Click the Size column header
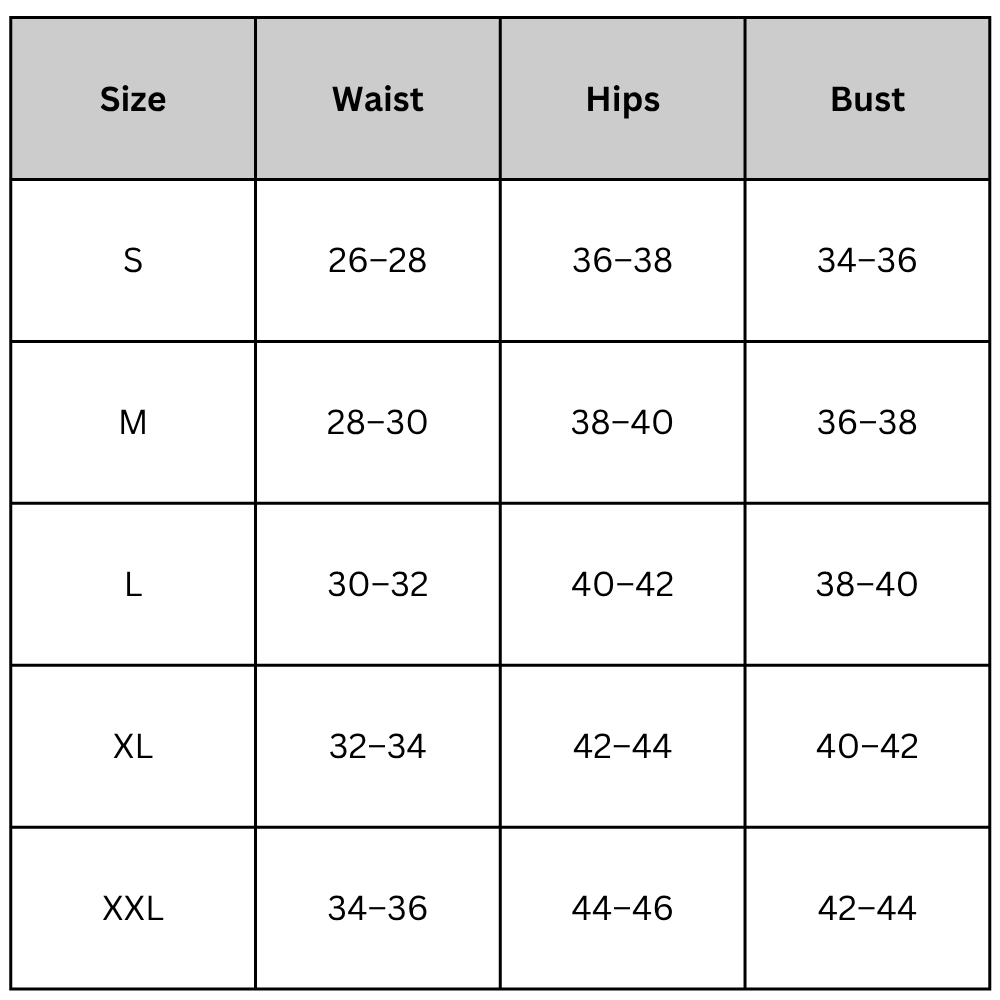The image size is (1000, 1000). point(133,99)
